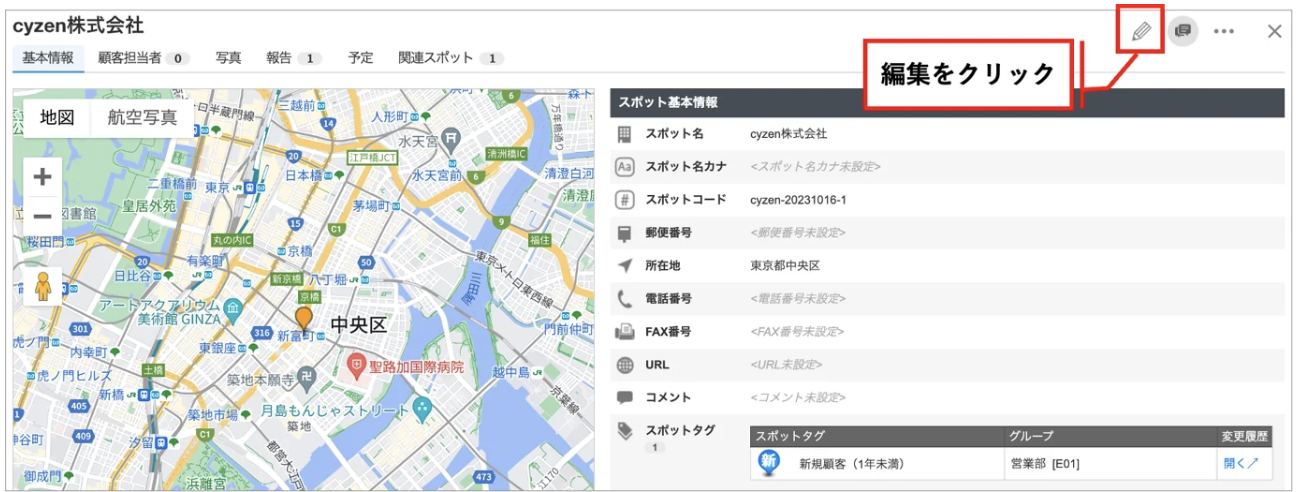Viewport: 1296px width, 492px height.
Task: Select the 基本情報 tab
Action: [x=48, y=58]
